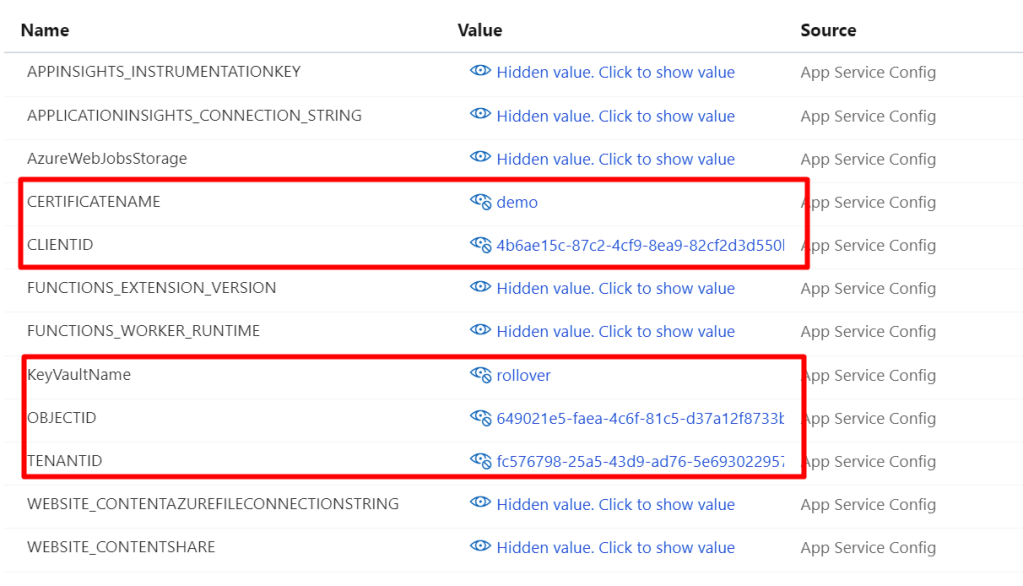Click the eye icon for AzureWebJobsStorage

click(x=480, y=158)
